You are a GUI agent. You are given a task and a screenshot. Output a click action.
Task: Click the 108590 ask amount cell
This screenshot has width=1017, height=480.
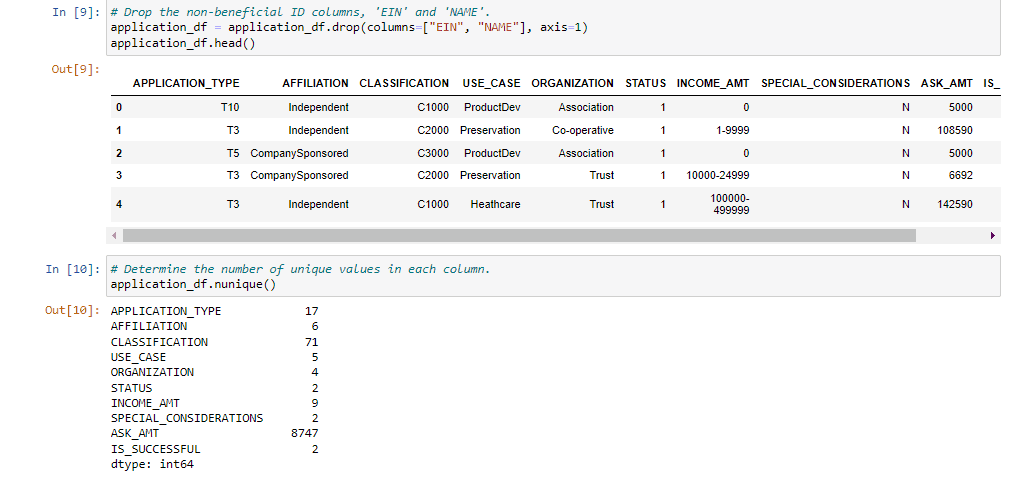click(955, 130)
